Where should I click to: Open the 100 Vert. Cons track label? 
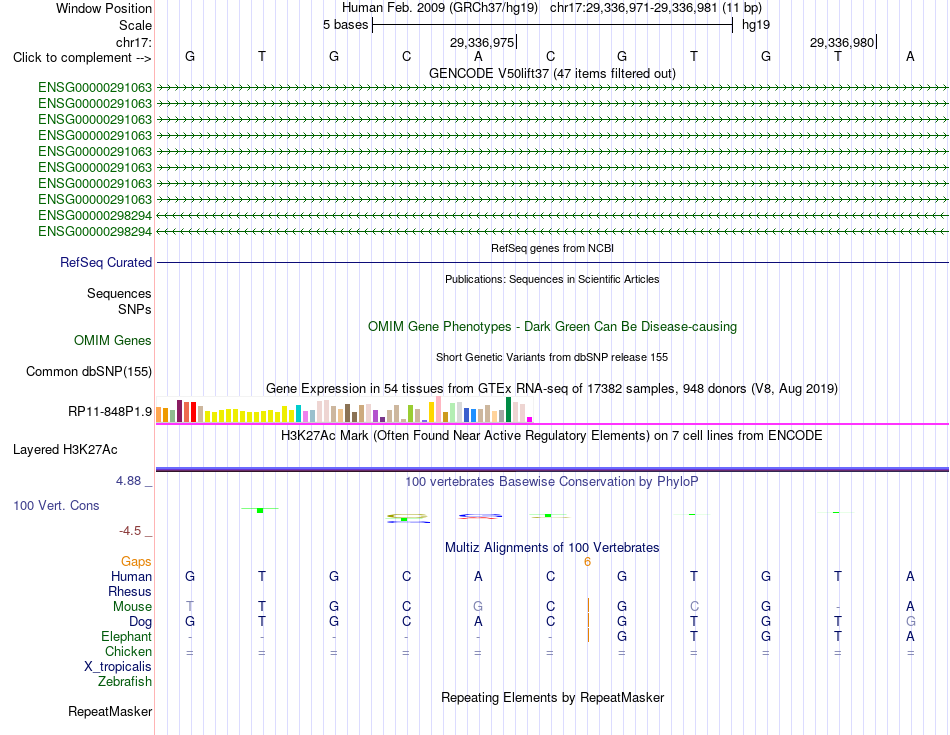click(x=56, y=505)
